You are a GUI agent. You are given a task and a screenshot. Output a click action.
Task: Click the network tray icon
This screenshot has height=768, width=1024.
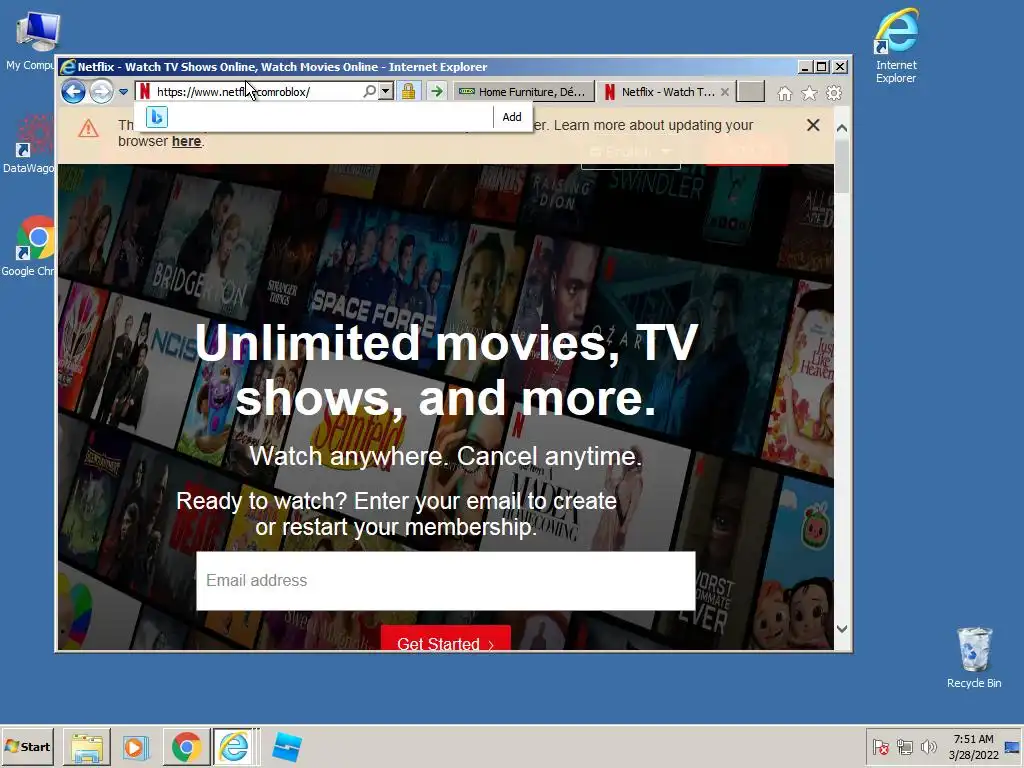tap(904, 746)
